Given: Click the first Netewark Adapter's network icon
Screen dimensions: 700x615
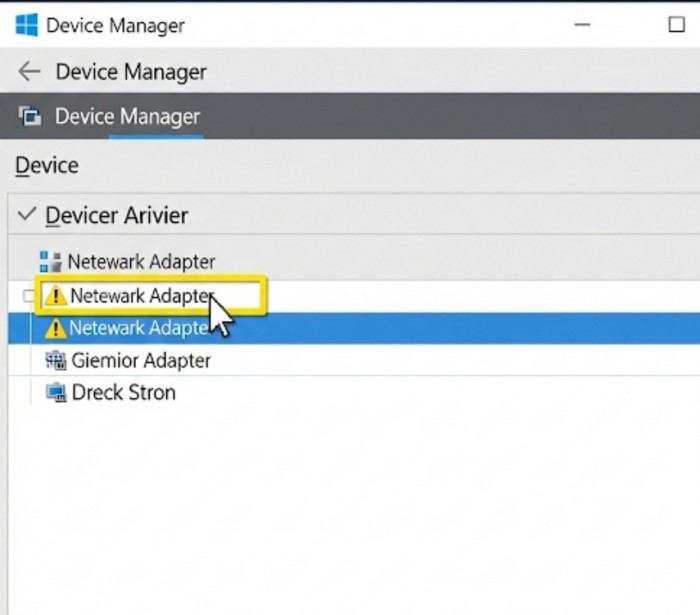Looking at the screenshot, I should (50, 262).
